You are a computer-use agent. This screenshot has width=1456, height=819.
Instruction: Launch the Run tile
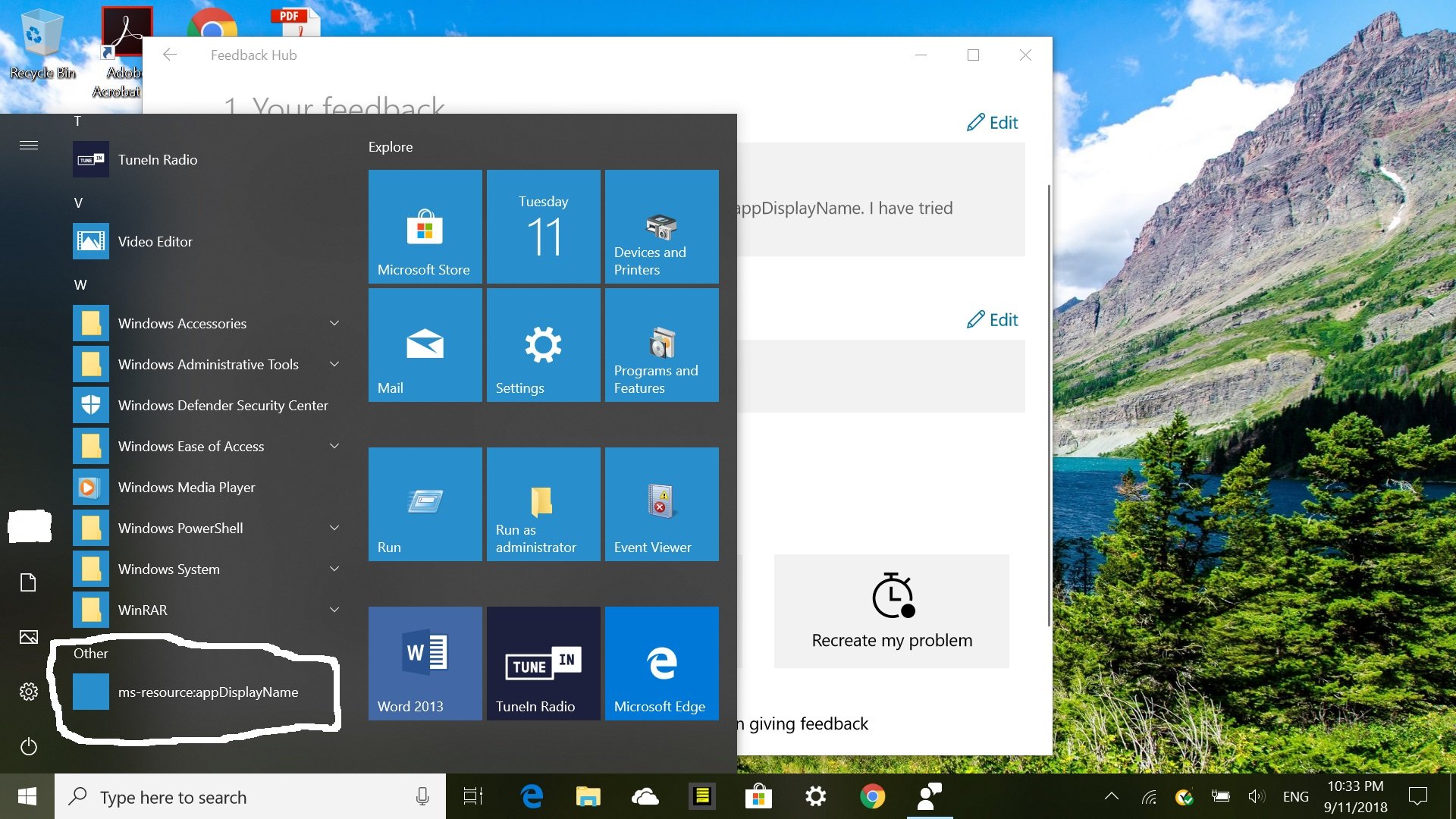(425, 504)
